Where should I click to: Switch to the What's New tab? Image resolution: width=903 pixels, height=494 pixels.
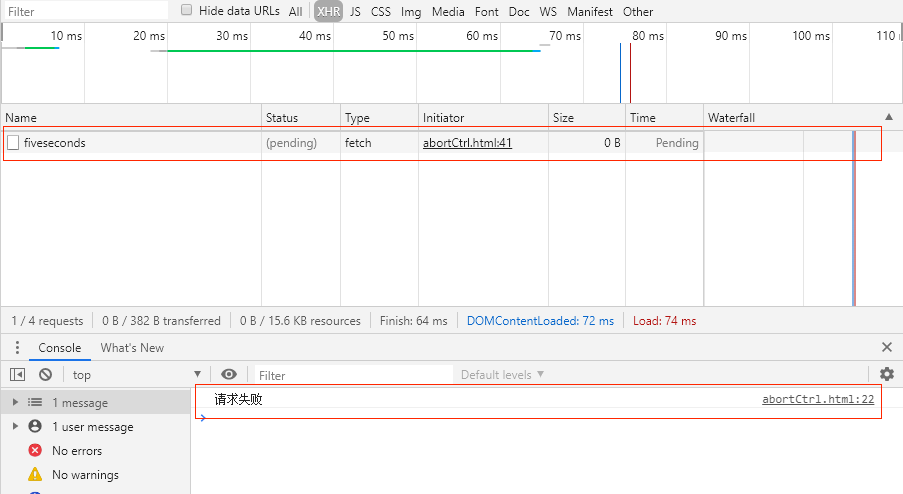(132, 348)
